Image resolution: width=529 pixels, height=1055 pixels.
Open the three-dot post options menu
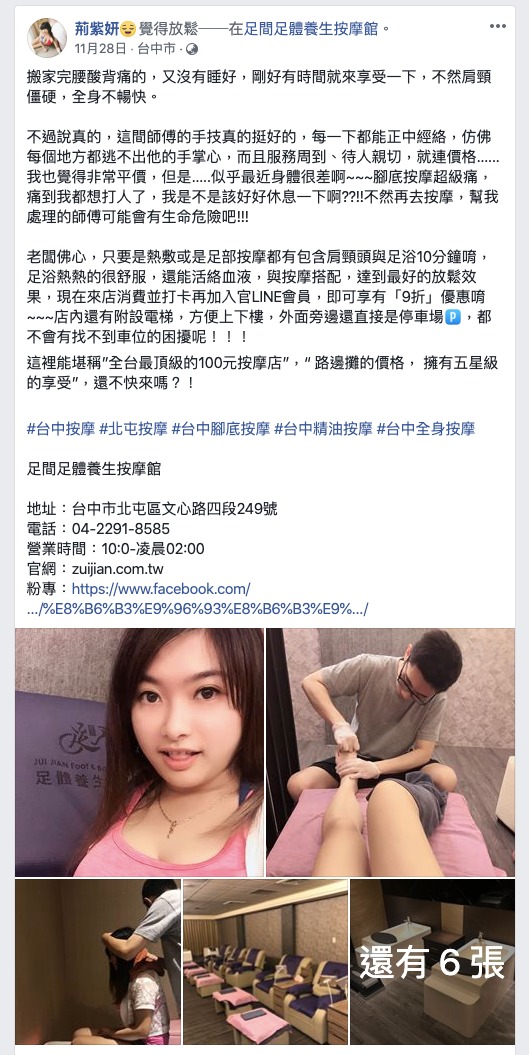[x=497, y=27]
